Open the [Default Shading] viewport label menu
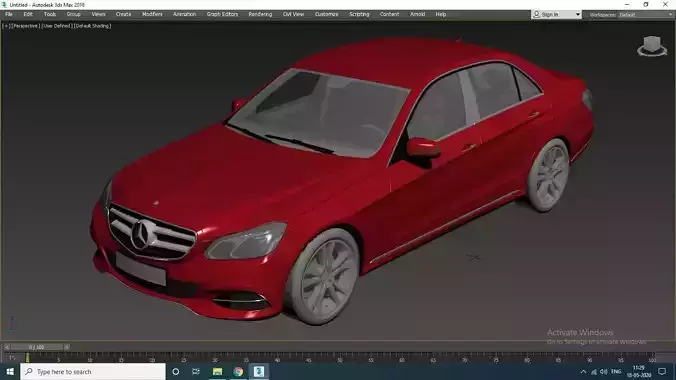 pyautogui.click(x=92, y=26)
